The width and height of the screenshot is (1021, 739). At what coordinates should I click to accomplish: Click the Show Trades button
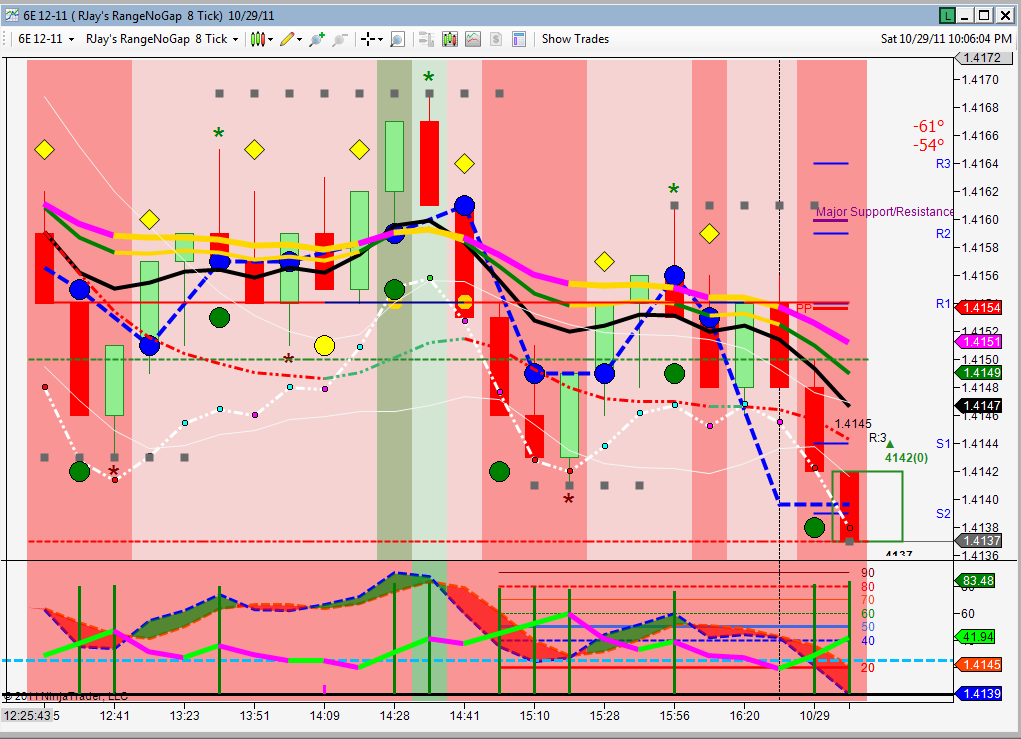[575, 39]
